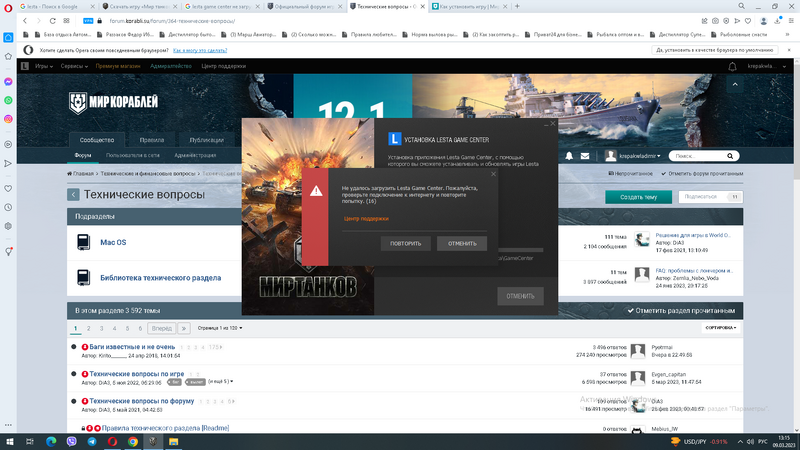Open topic Баги известные и не очень
The image size is (800, 450).
[132, 347]
